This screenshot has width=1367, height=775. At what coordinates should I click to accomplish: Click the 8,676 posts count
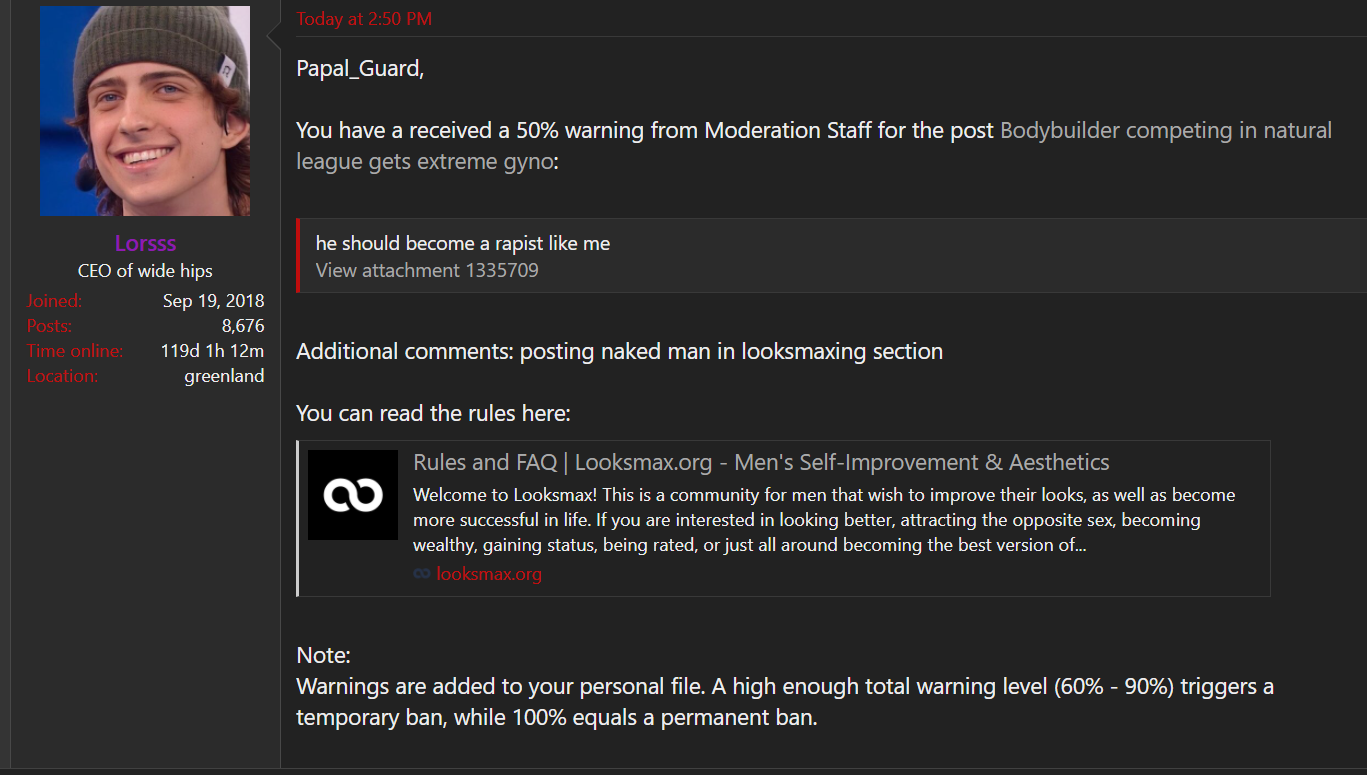243,326
